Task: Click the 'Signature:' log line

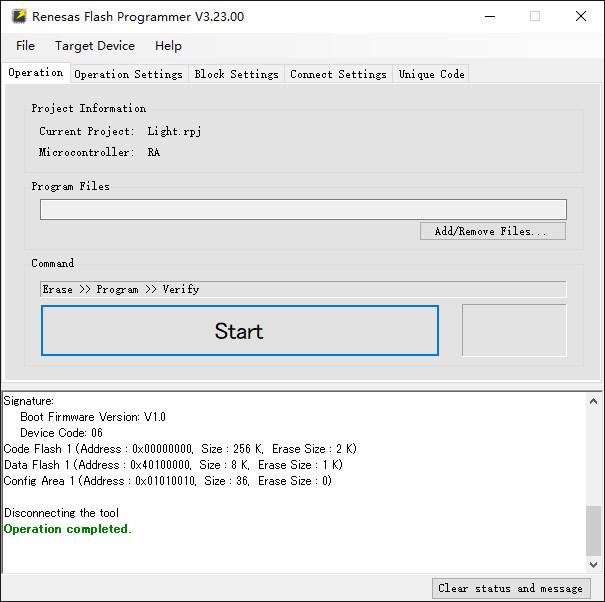Action: [29, 401]
